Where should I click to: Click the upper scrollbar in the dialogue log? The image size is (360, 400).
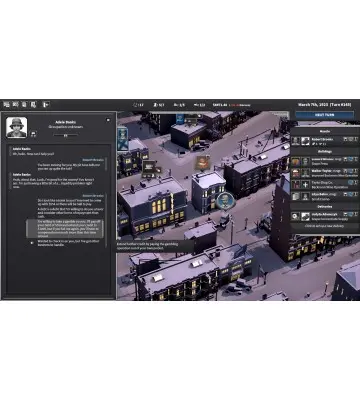106,164
